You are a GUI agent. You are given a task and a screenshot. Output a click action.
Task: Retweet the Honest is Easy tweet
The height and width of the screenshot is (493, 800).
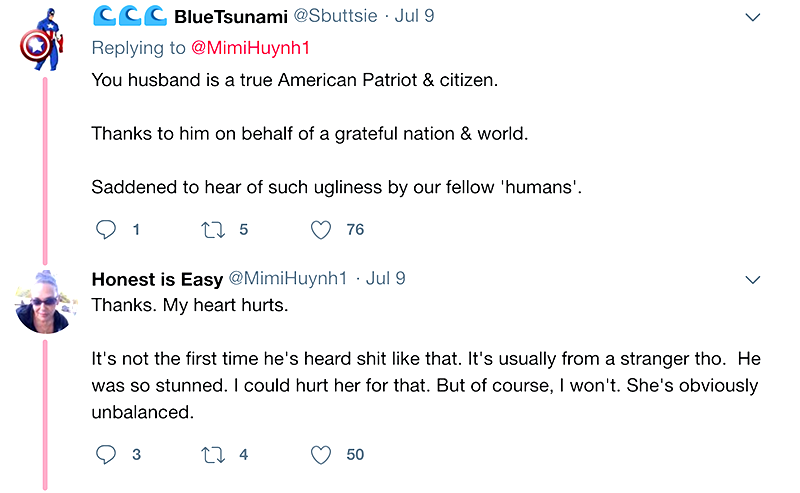point(212,455)
